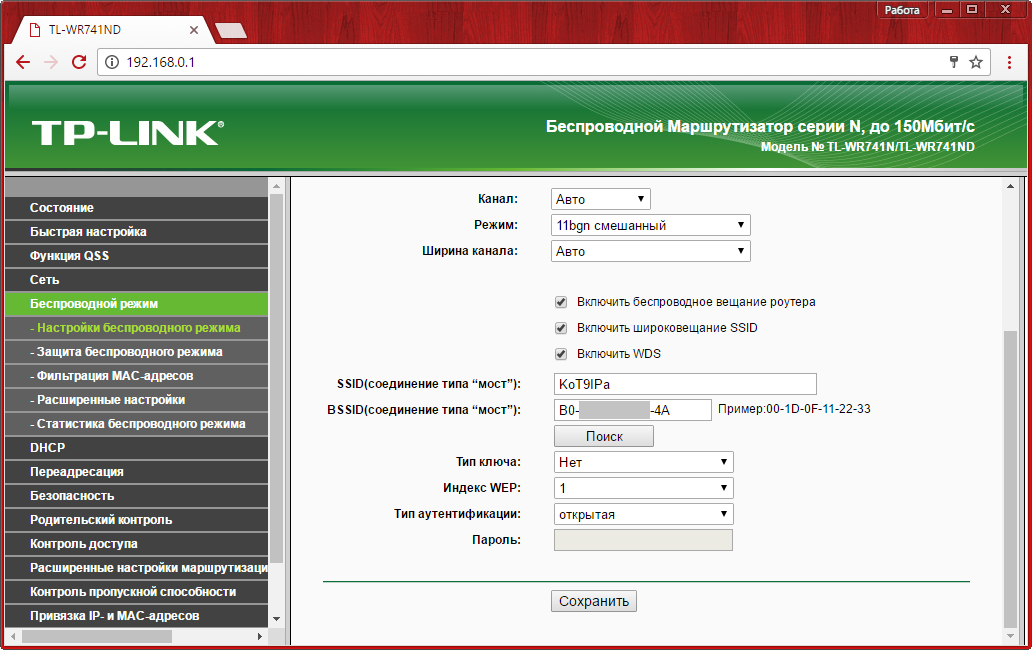Screen dimensions: 1032x650
Task: Expand the 'Режим' 11bgn dropdown
Action: (x=650, y=226)
